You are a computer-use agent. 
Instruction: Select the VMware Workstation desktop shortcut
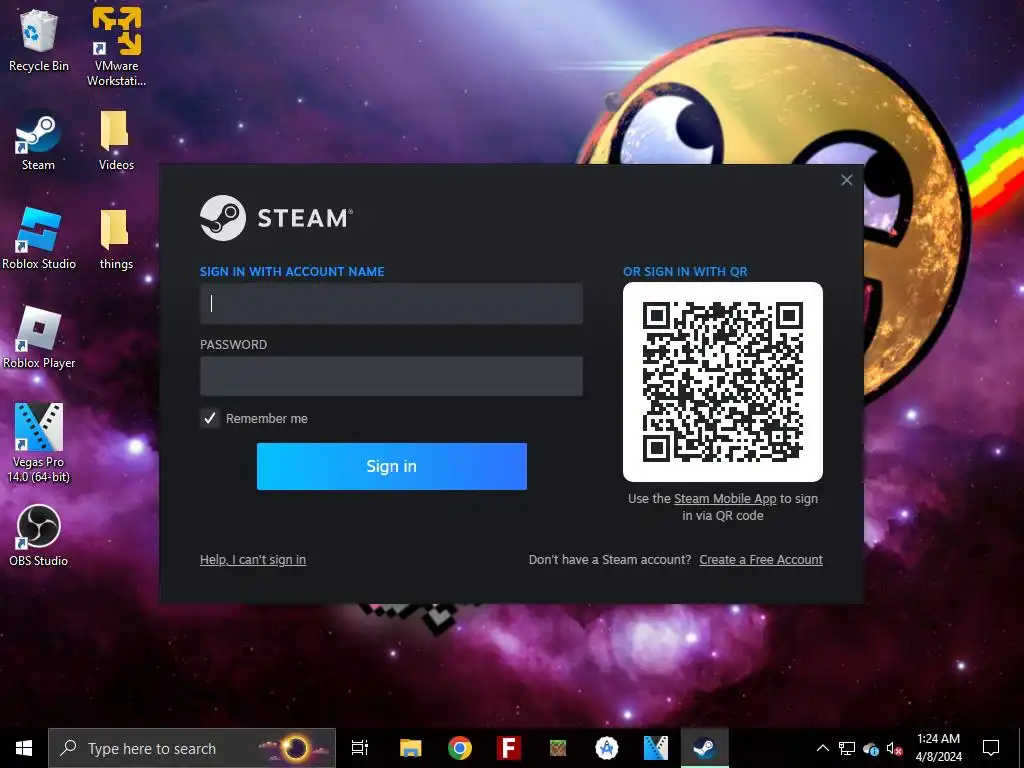pyautogui.click(x=116, y=47)
